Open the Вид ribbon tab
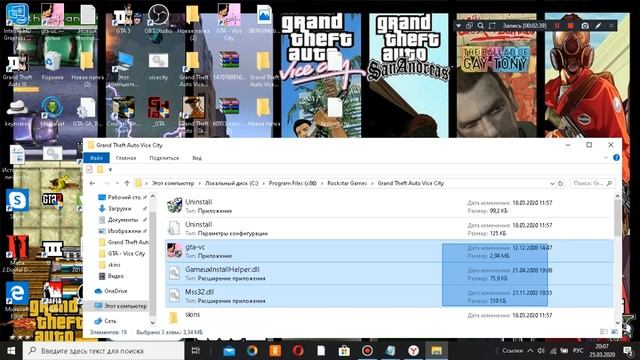The image size is (640, 360). (197, 158)
